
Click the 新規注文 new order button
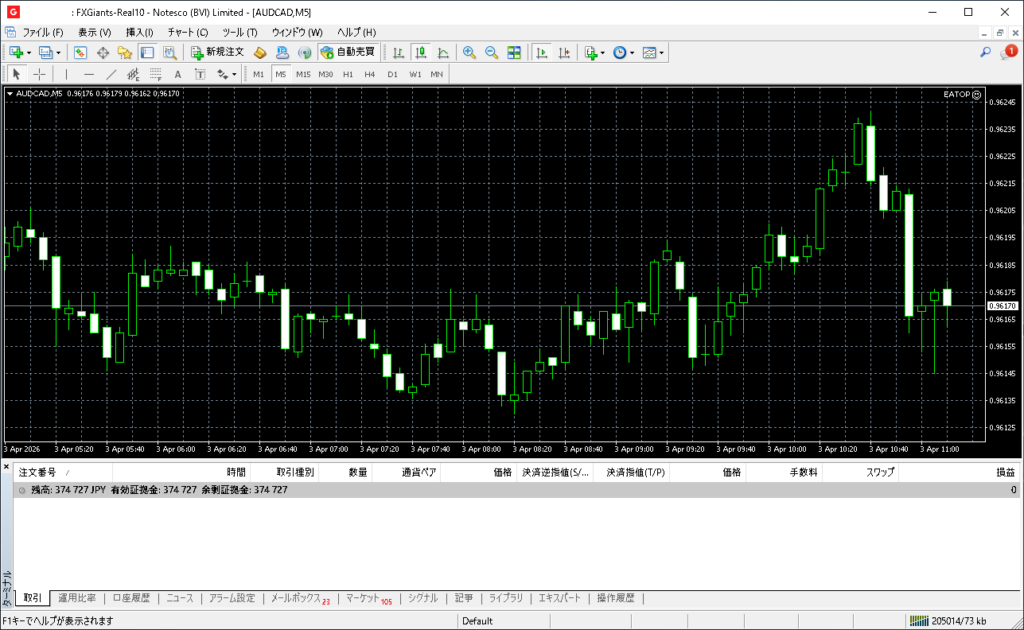point(218,52)
